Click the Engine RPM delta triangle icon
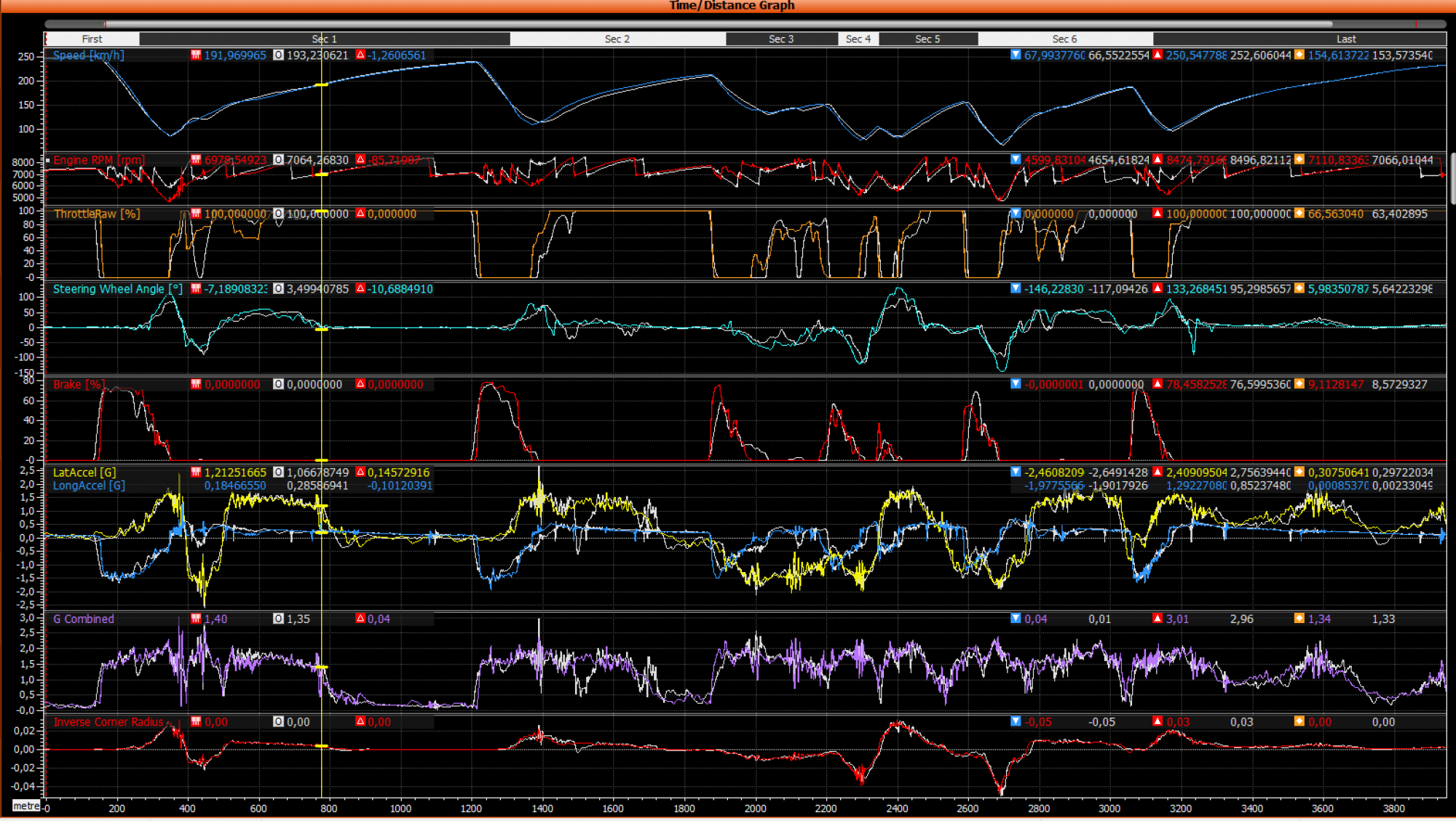1456x821 pixels. pyautogui.click(x=360, y=160)
